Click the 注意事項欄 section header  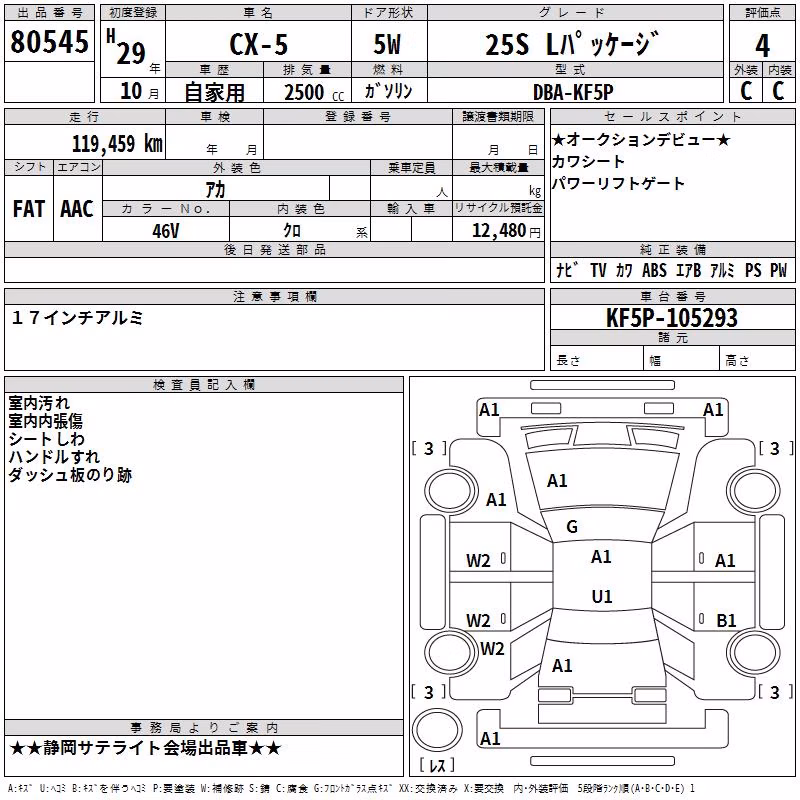pos(275,296)
